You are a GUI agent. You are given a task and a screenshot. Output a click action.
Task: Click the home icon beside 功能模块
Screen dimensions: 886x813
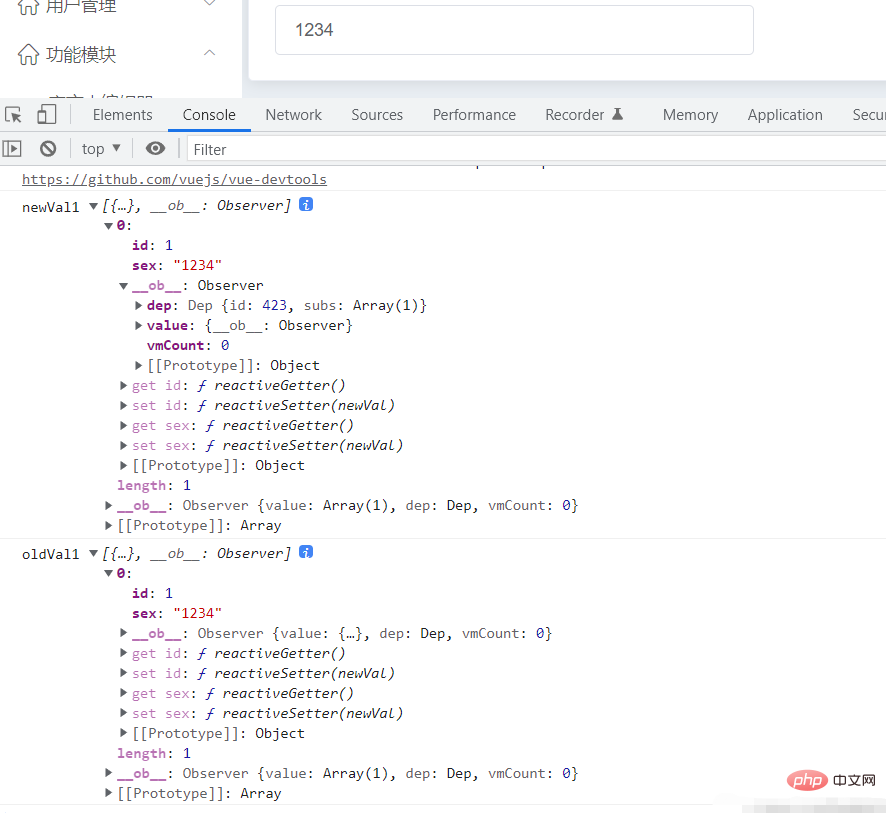point(29,55)
